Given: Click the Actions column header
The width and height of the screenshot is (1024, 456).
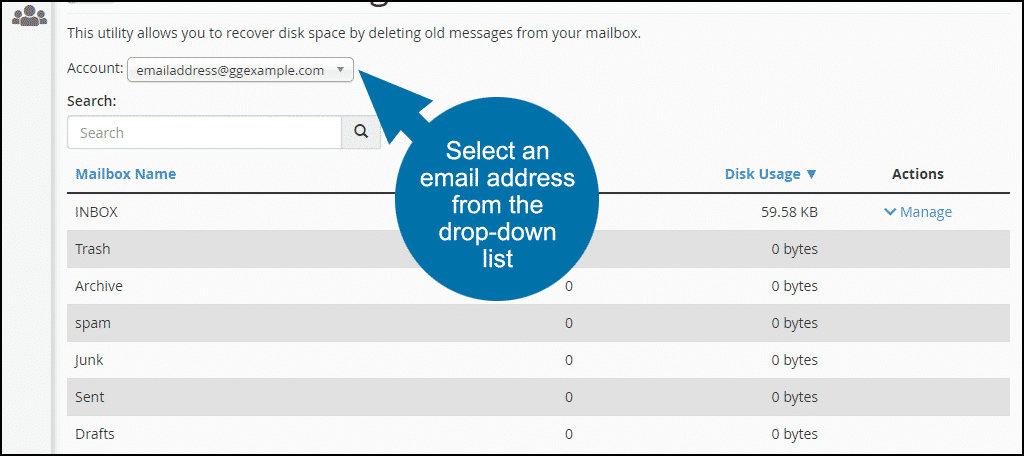Looking at the screenshot, I should pos(918,174).
